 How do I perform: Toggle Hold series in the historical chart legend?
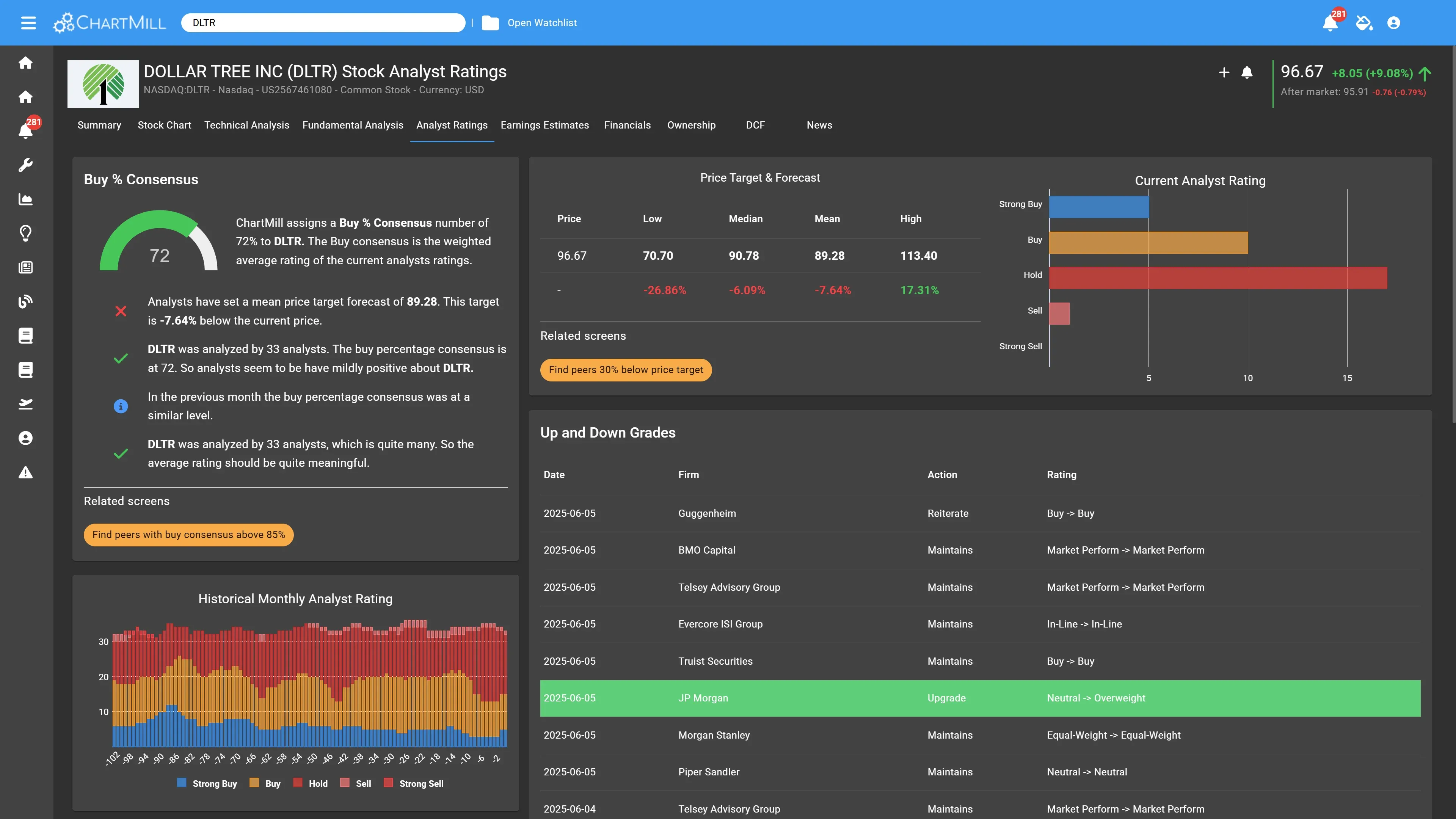click(x=310, y=783)
